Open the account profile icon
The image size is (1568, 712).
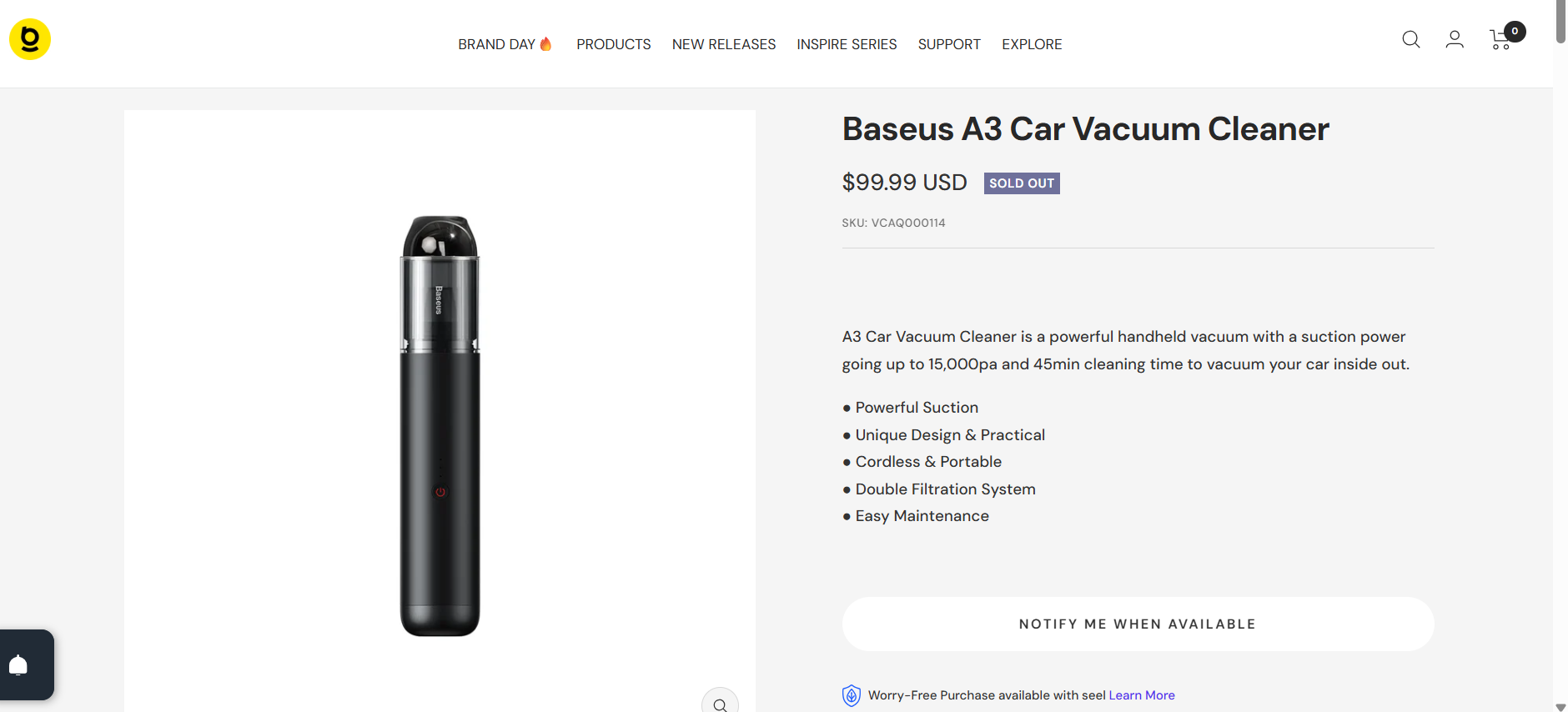(1455, 39)
